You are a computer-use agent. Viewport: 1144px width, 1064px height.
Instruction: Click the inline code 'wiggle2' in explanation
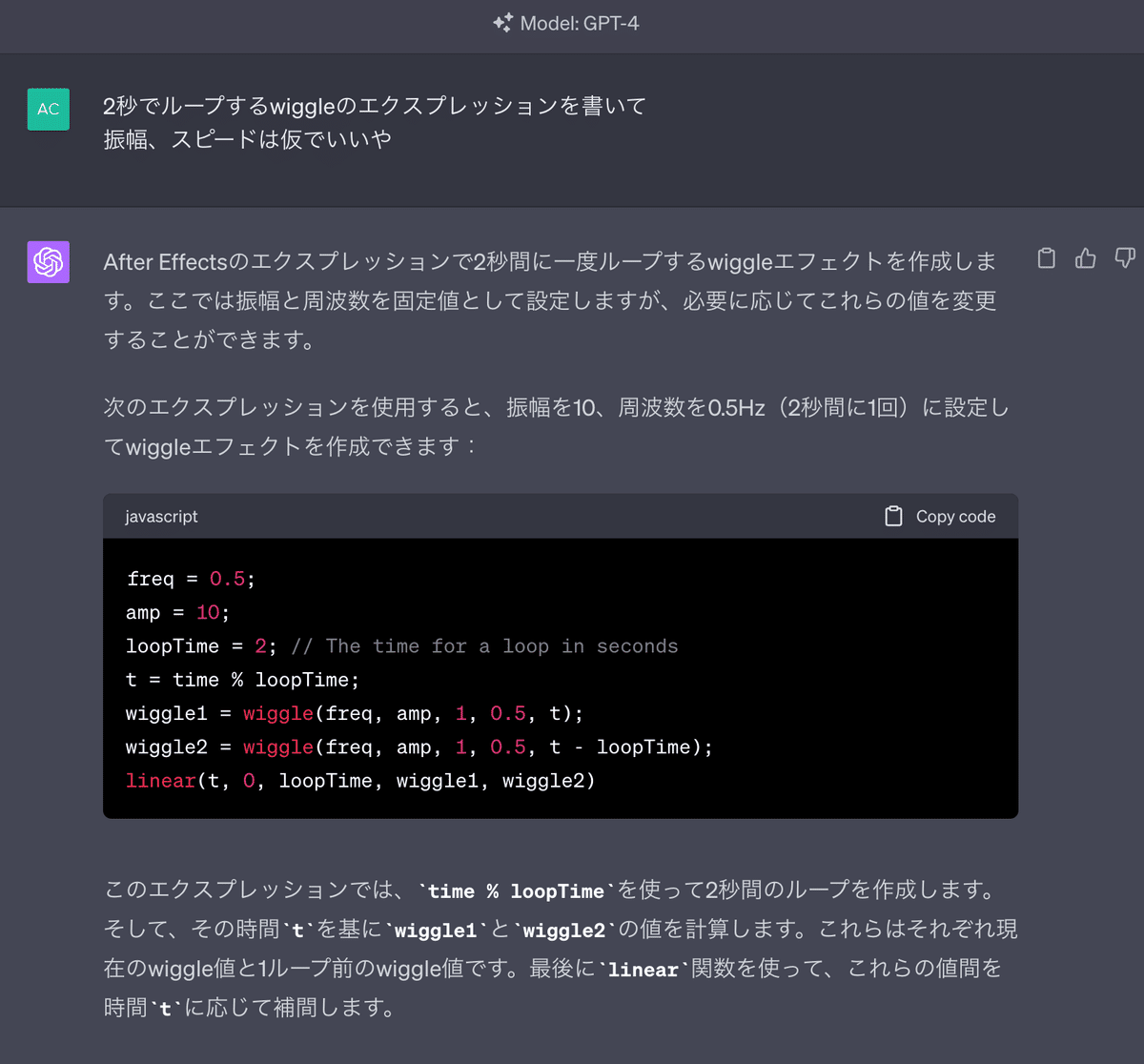(563, 931)
